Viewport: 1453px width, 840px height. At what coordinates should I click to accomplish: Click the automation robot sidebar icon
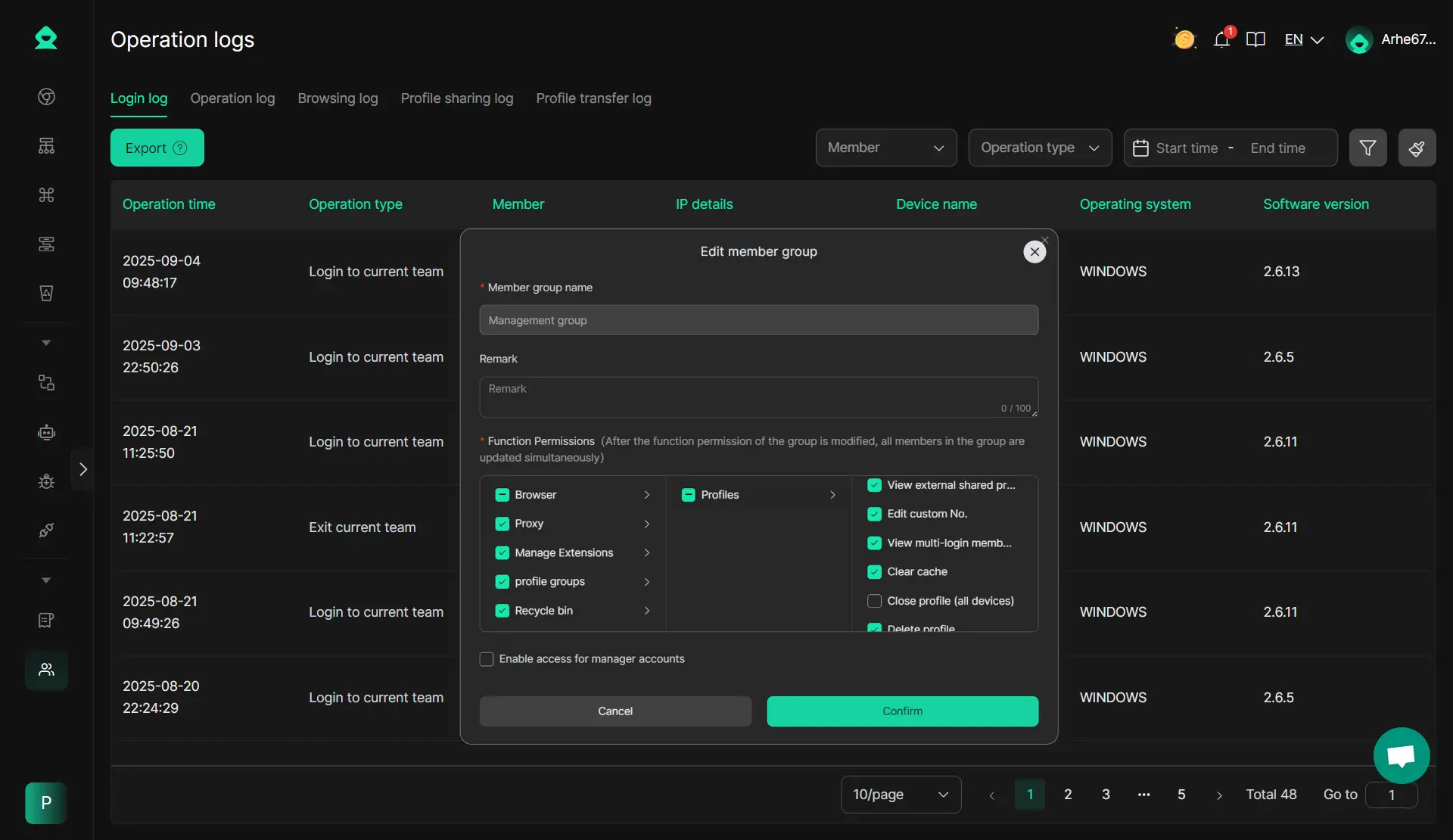coord(46,432)
